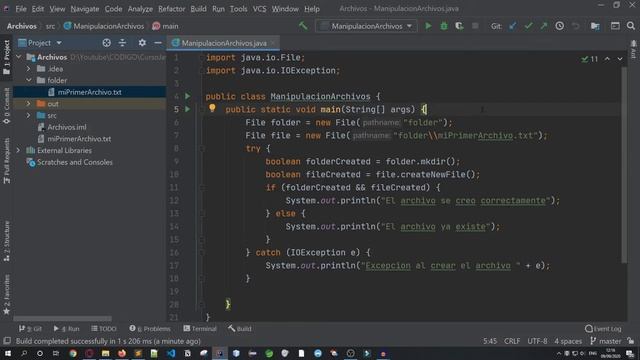Click Select Opened File target icon
The width and height of the screenshot is (640, 360).
click(107, 42)
